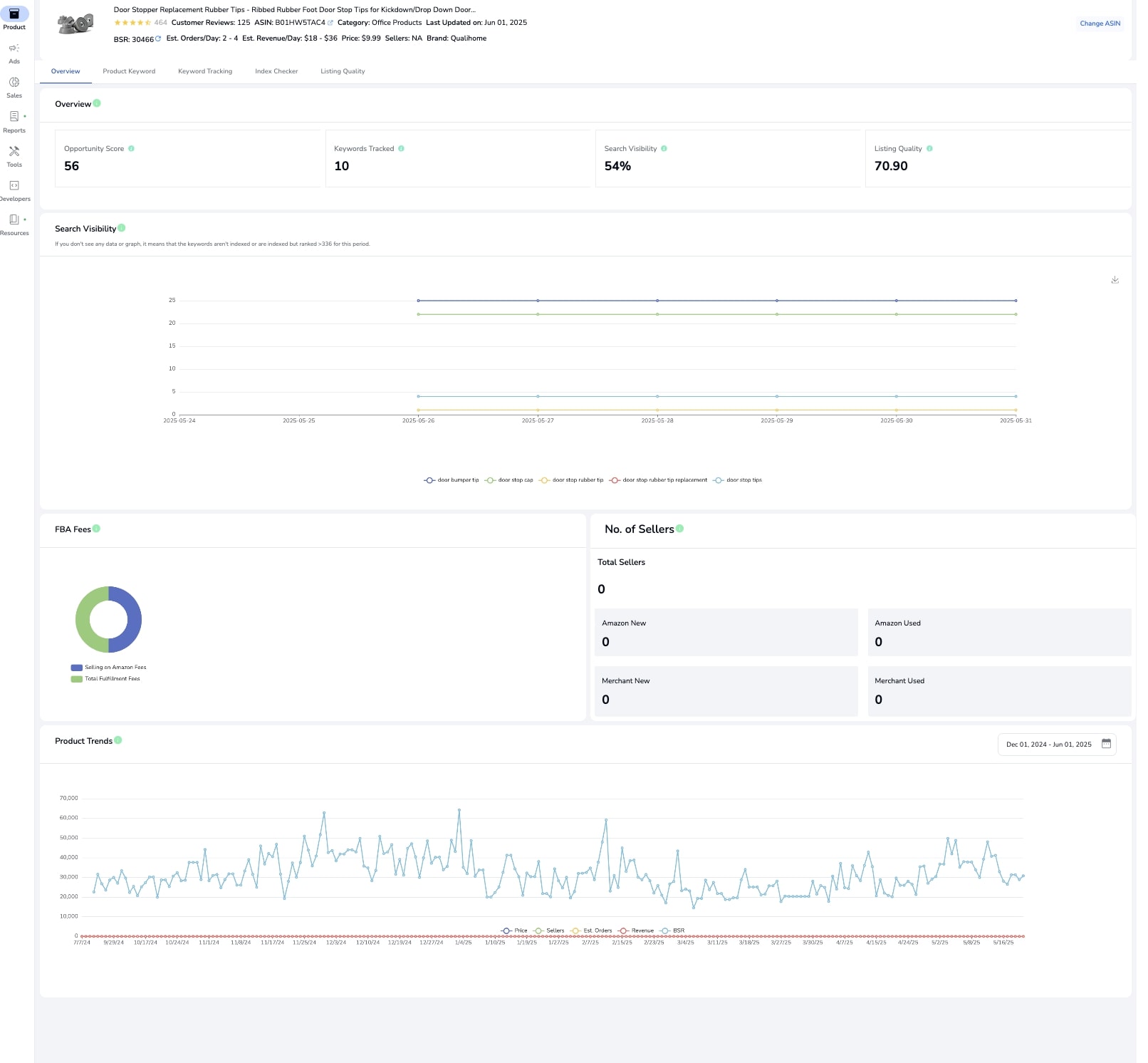Click Listing Quality card info icon

tap(929, 149)
